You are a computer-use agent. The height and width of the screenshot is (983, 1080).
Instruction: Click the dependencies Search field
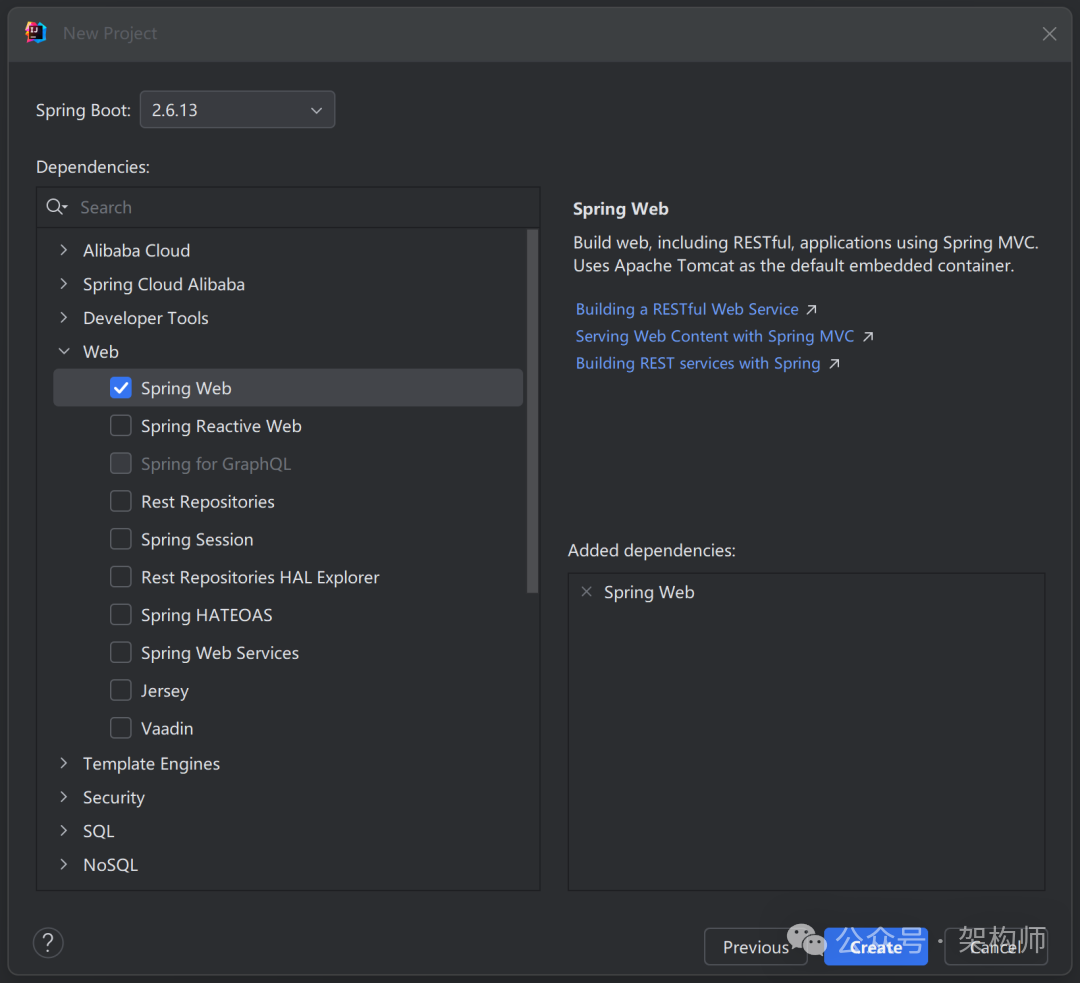[x=300, y=207]
